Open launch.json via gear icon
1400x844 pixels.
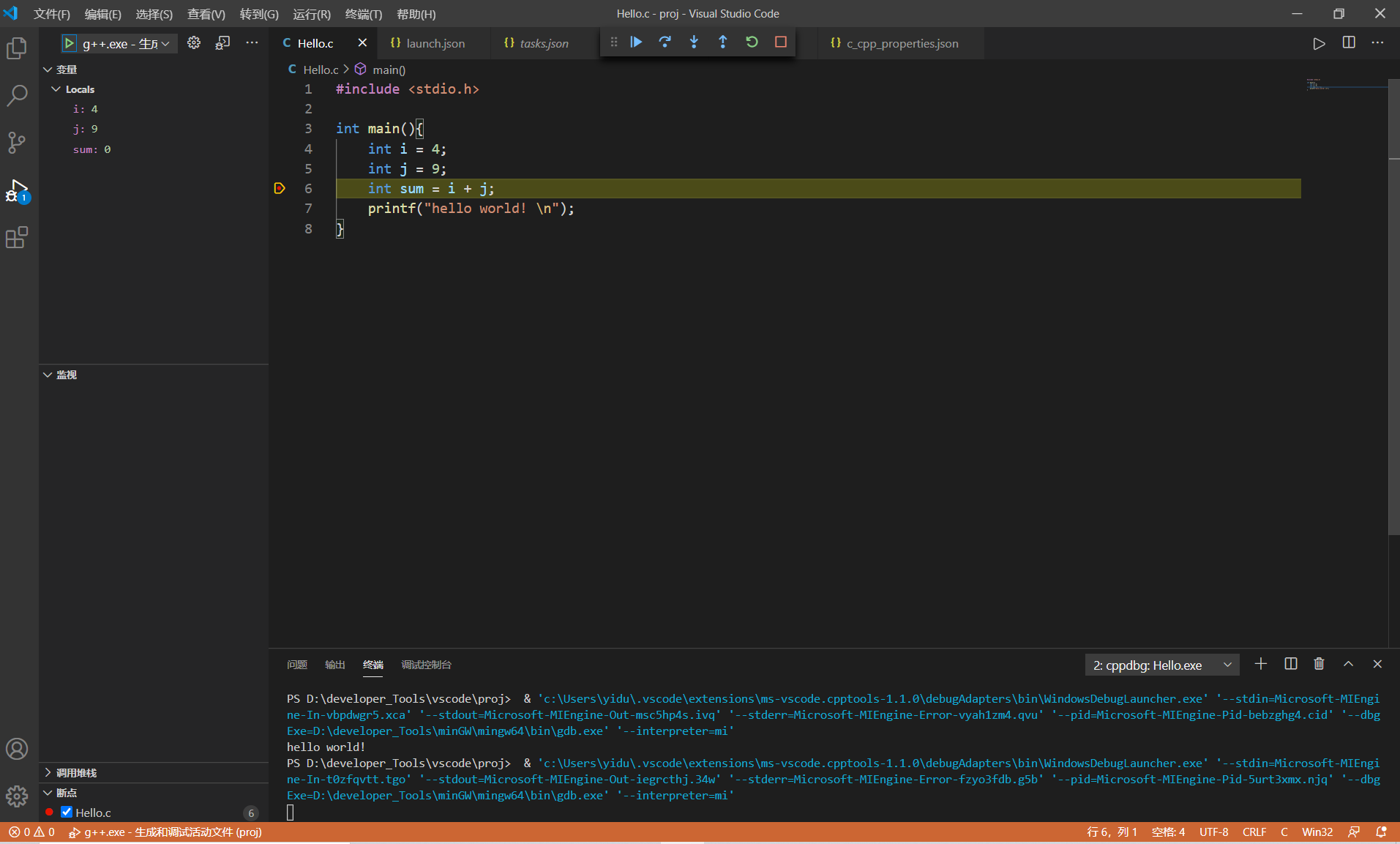194,43
